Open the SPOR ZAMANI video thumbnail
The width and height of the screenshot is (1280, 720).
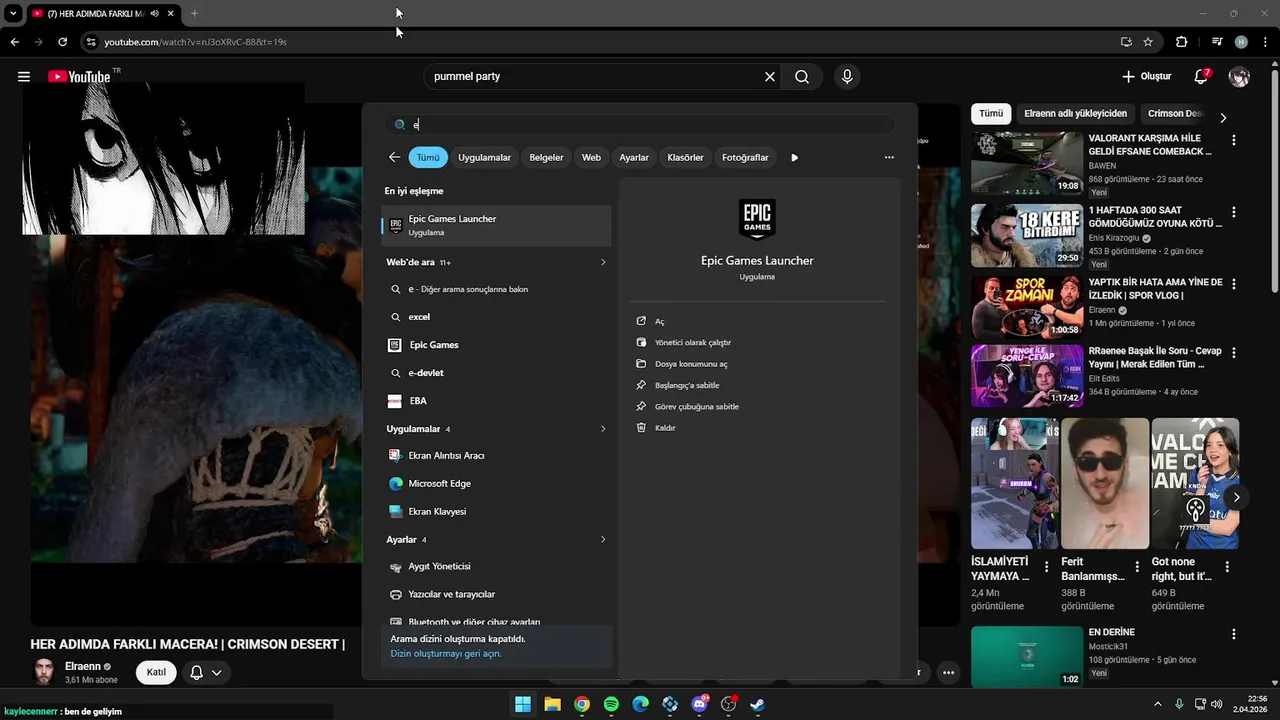point(1027,308)
